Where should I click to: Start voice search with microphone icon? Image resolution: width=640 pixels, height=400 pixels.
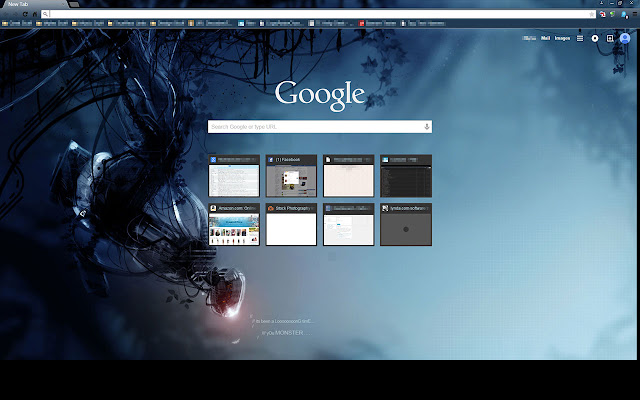click(x=427, y=127)
